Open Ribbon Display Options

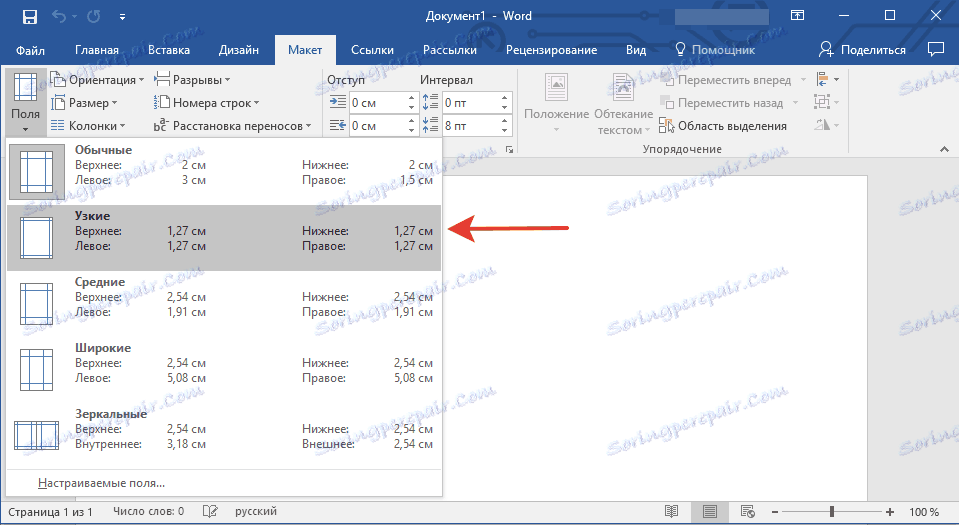click(x=798, y=16)
